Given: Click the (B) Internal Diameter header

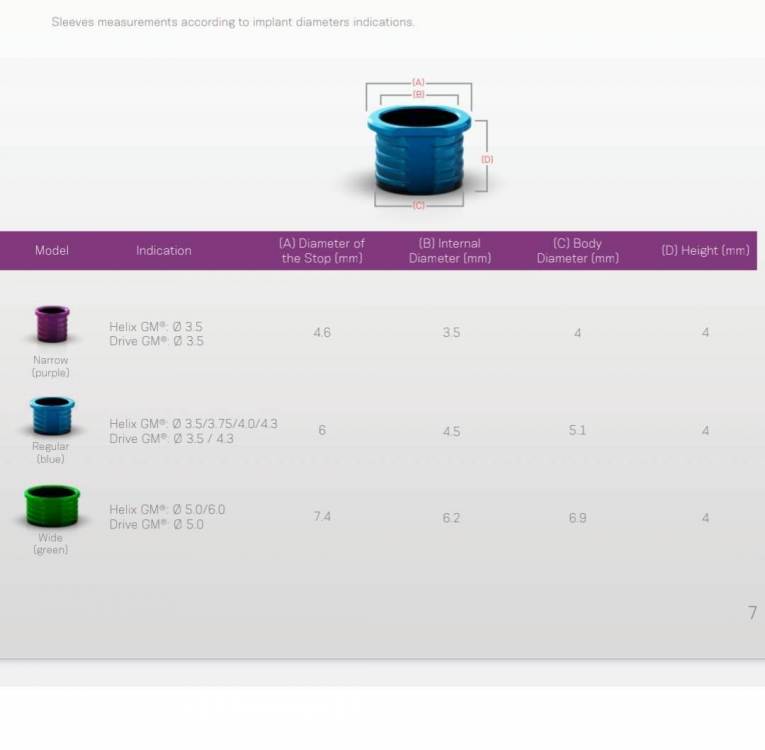Looking at the screenshot, I should point(450,250).
